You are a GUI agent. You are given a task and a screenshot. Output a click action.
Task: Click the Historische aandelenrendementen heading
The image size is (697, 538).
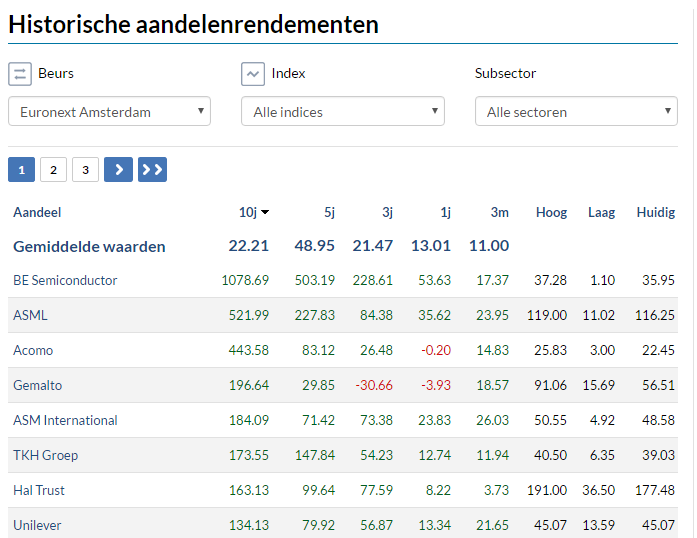click(x=193, y=24)
